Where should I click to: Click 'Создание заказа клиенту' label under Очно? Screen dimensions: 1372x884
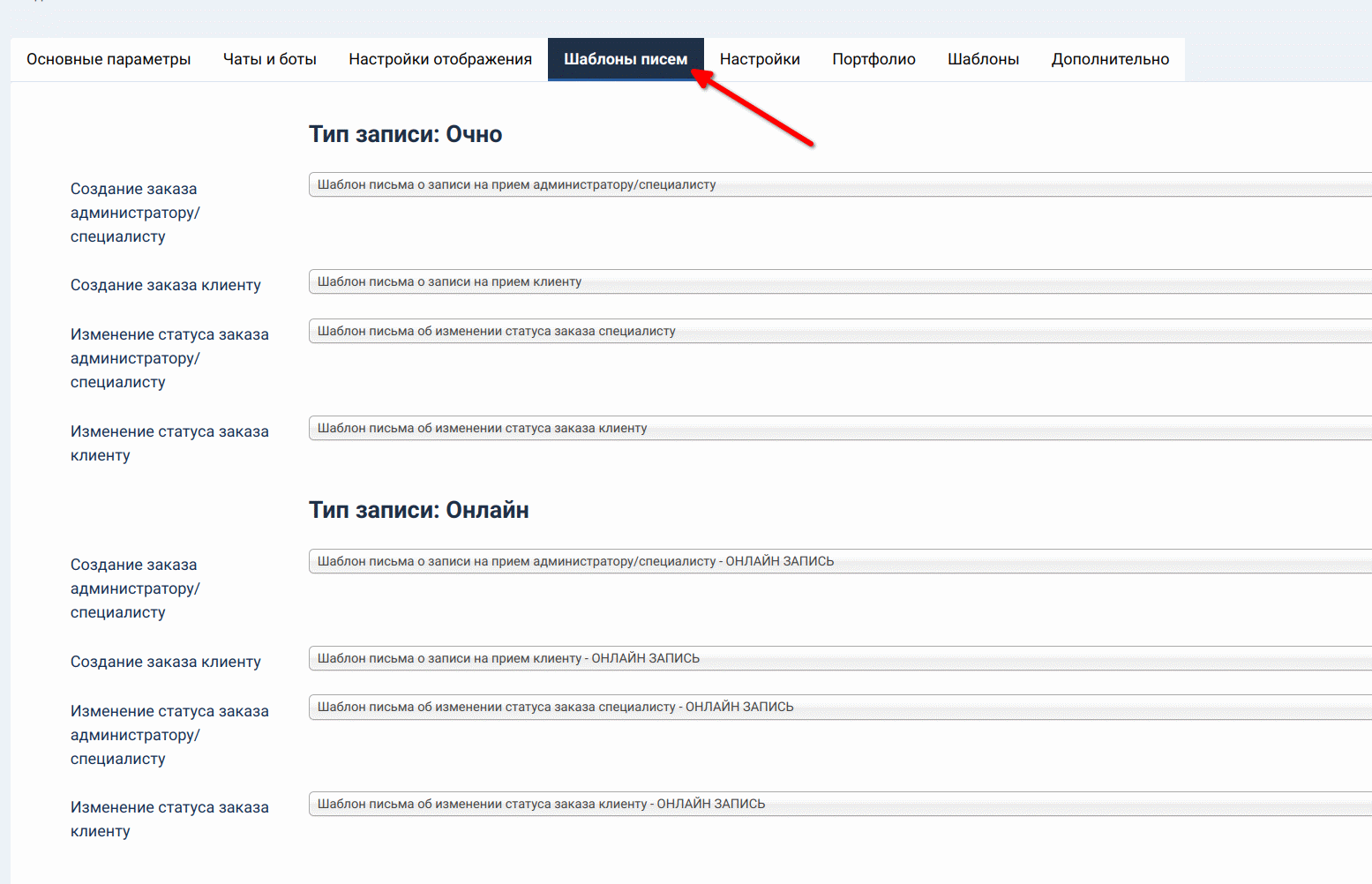166,285
